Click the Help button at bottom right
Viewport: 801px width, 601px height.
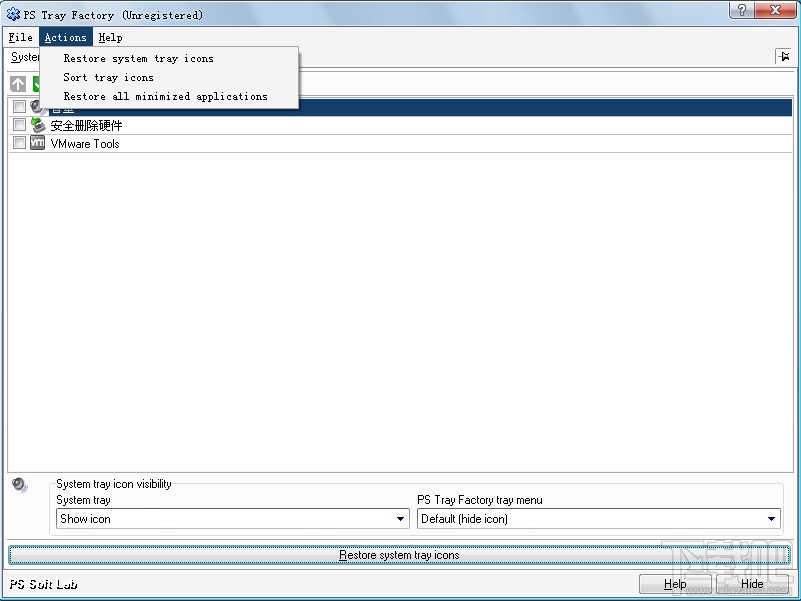[675, 584]
